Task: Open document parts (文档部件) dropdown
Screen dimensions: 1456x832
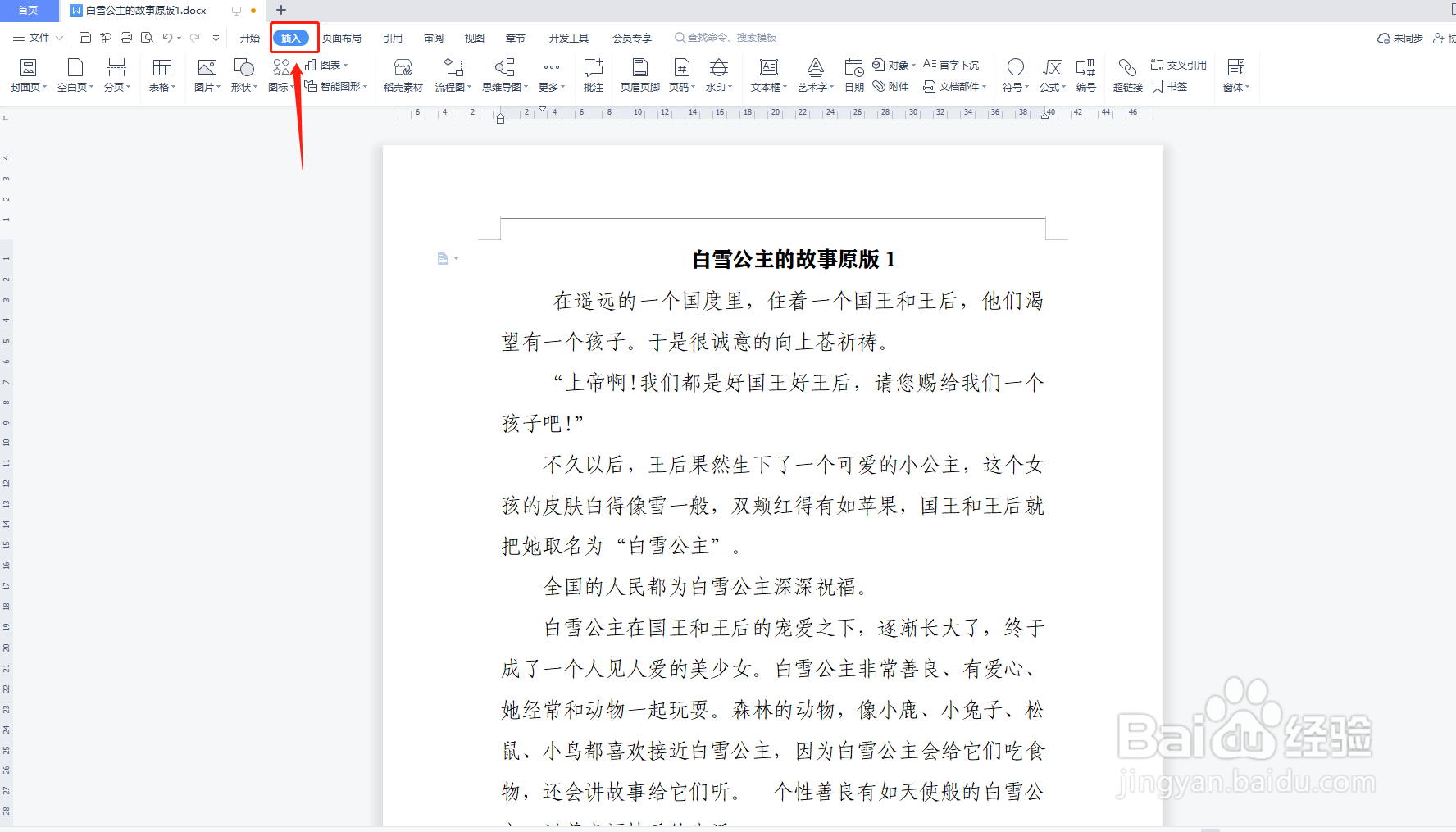Action: pyautogui.click(x=955, y=86)
